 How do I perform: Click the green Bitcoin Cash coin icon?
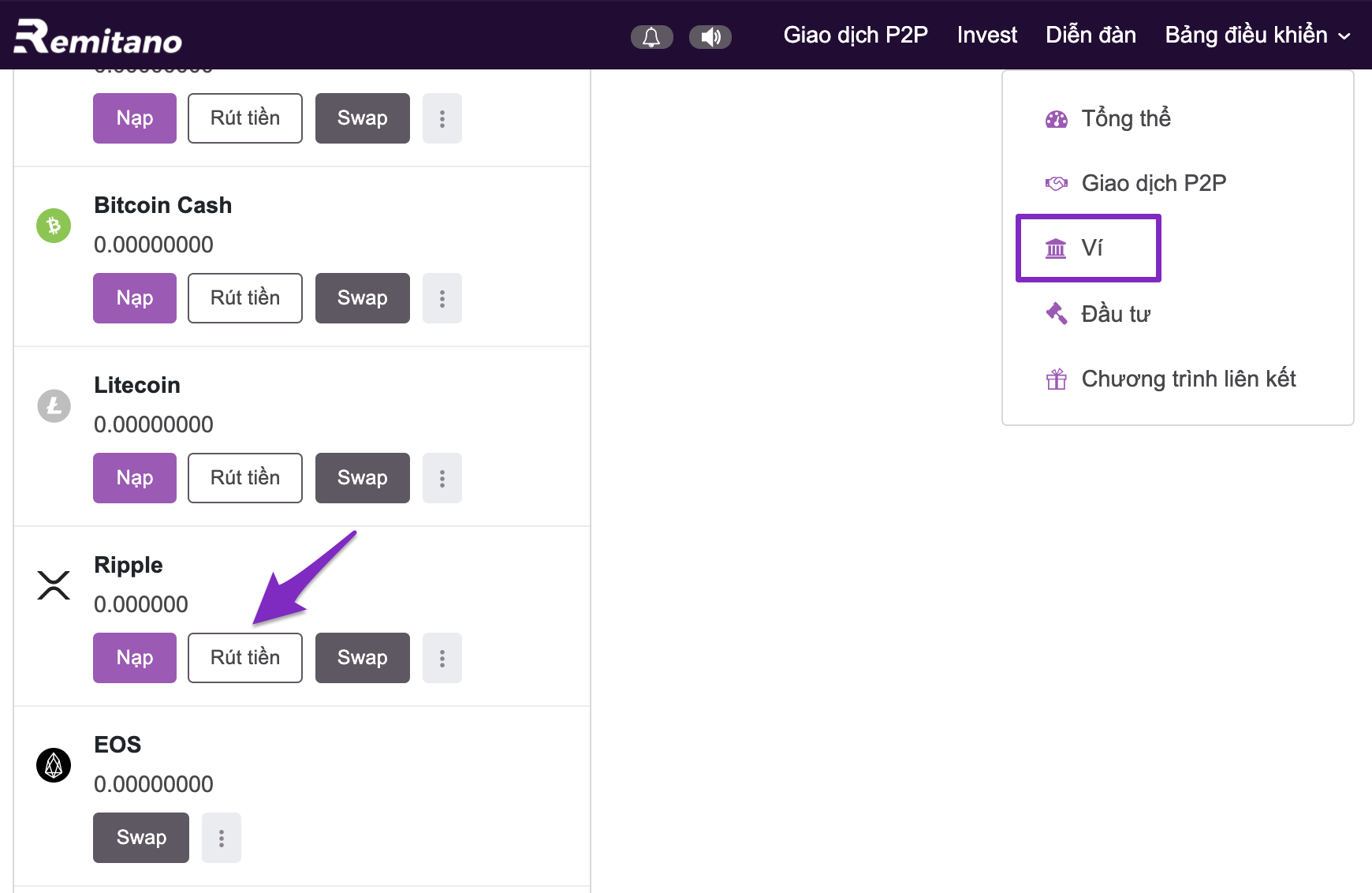pos(54,226)
